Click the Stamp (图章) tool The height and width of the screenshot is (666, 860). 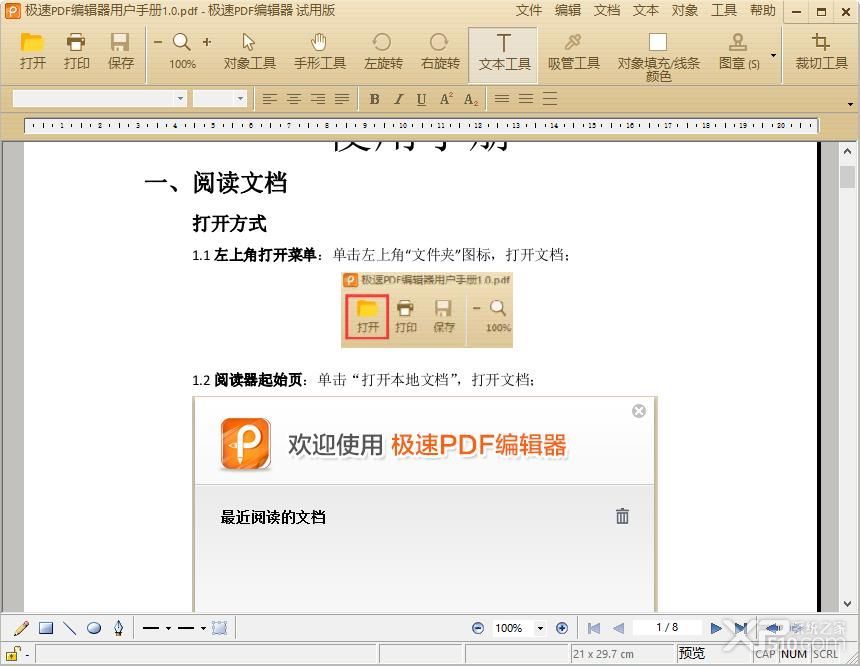tap(738, 52)
